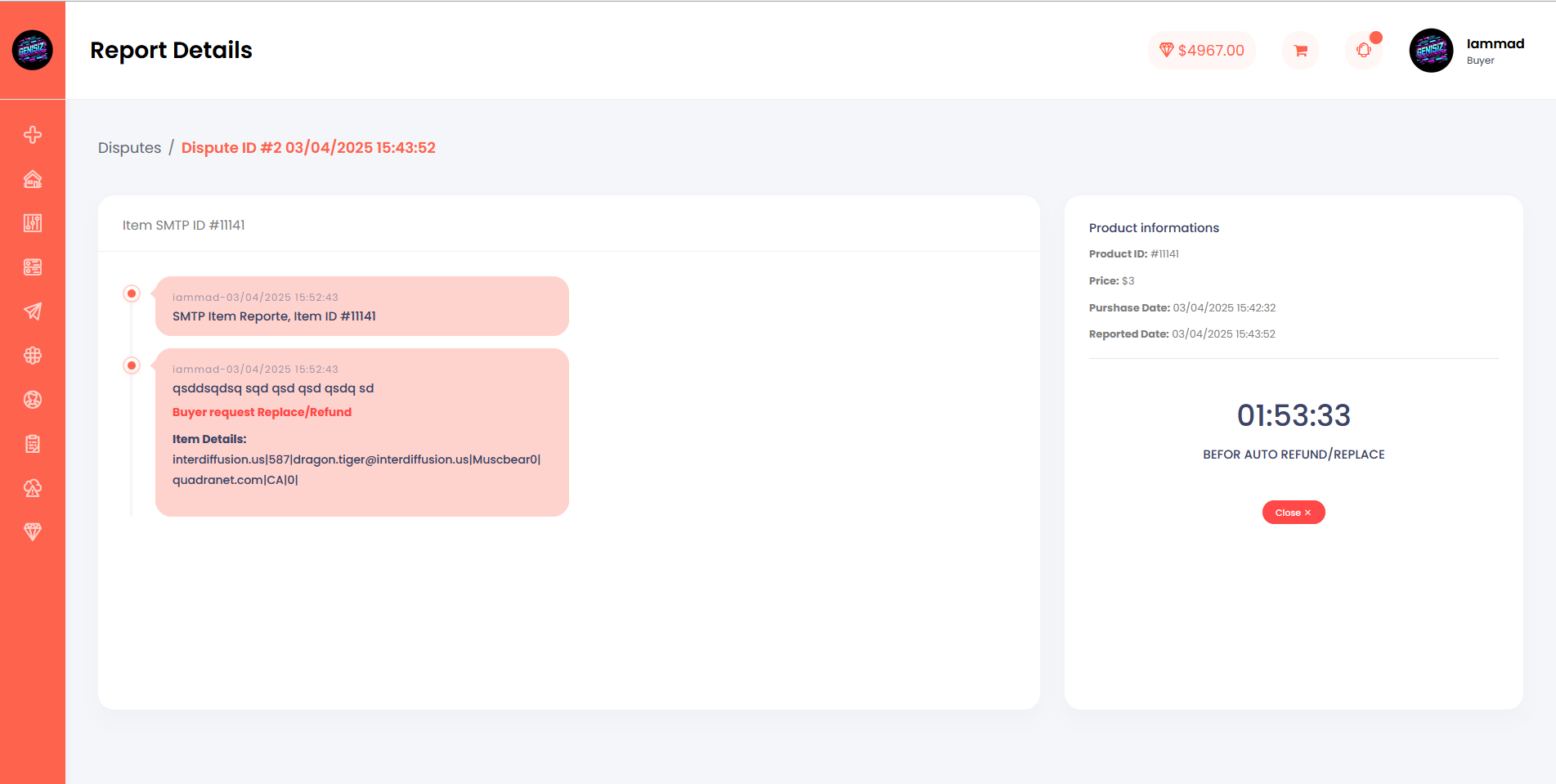The image size is (1556, 784).
Task: Click the 'qsddsqdsq sqd qsd qsd qsdq sd' message
Action: [x=273, y=388]
